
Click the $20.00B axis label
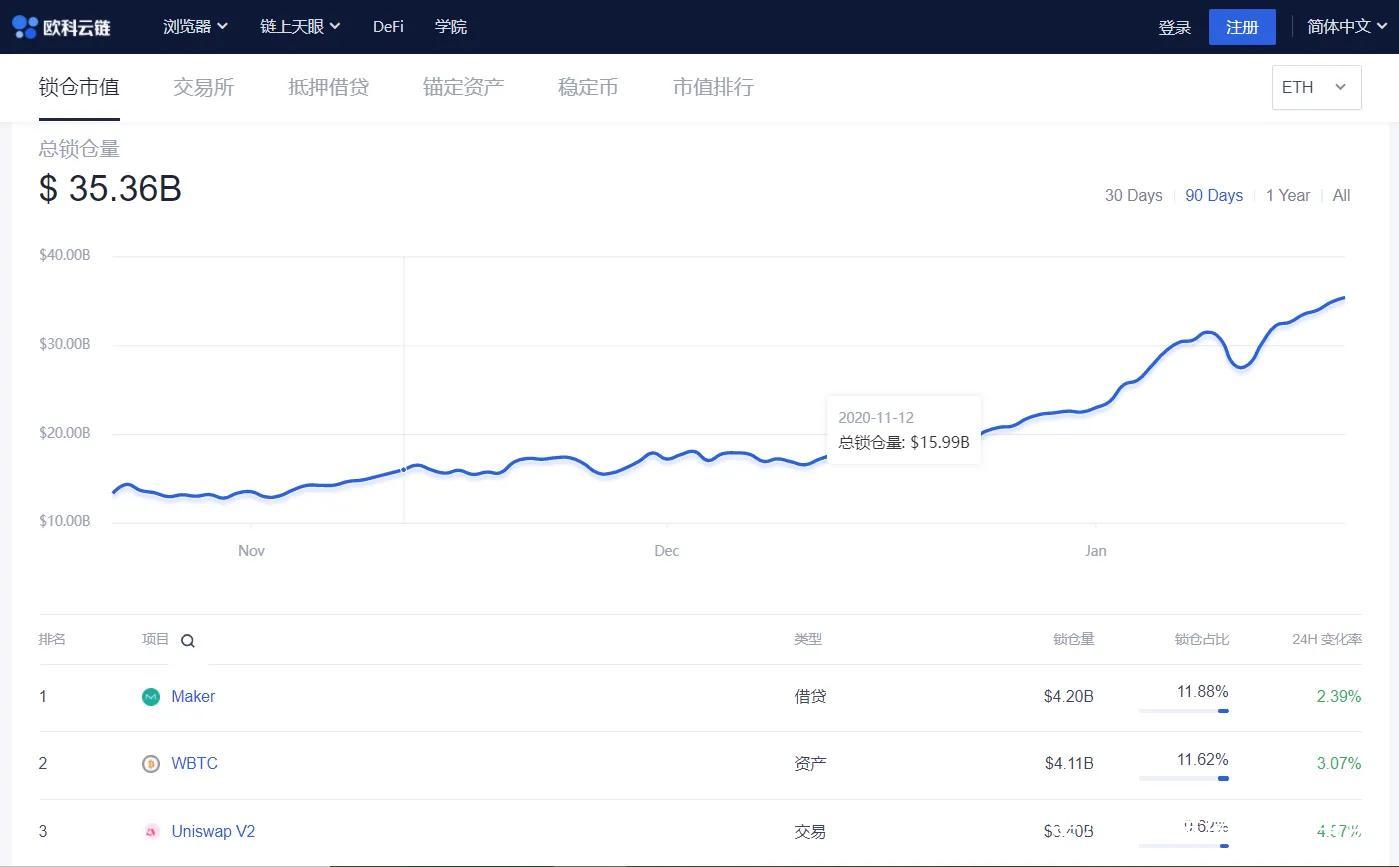[65, 433]
